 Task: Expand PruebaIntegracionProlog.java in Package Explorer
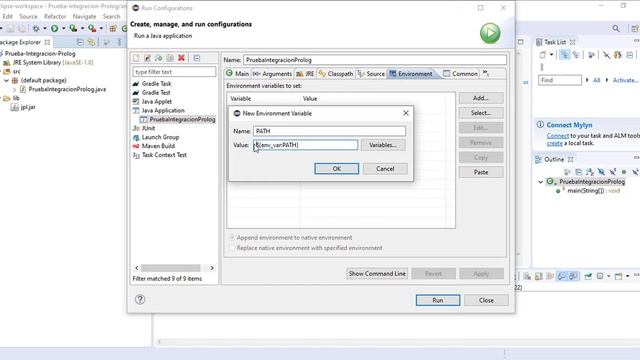(14, 89)
